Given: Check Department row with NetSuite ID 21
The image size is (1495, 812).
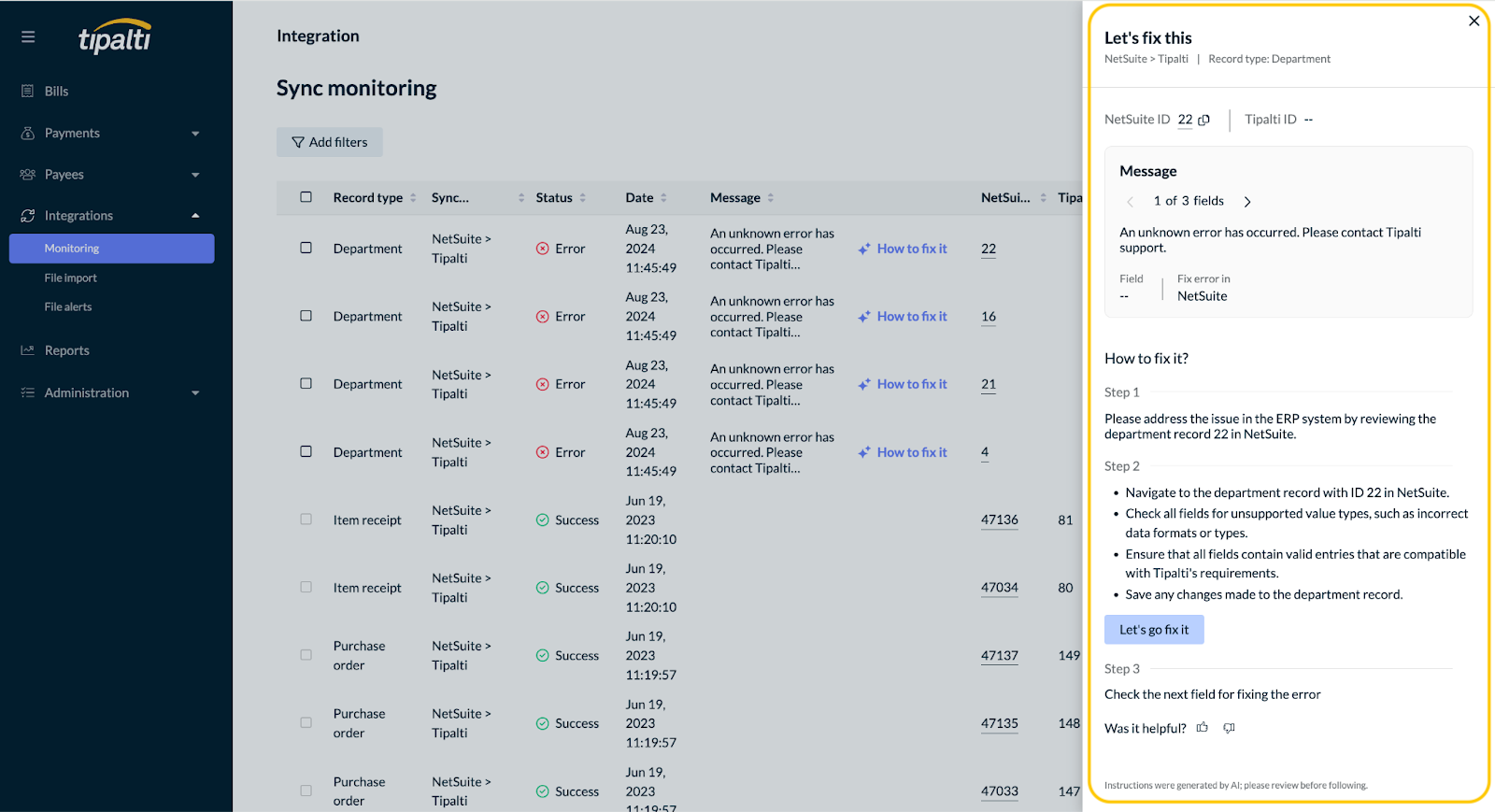Looking at the screenshot, I should 306,383.
